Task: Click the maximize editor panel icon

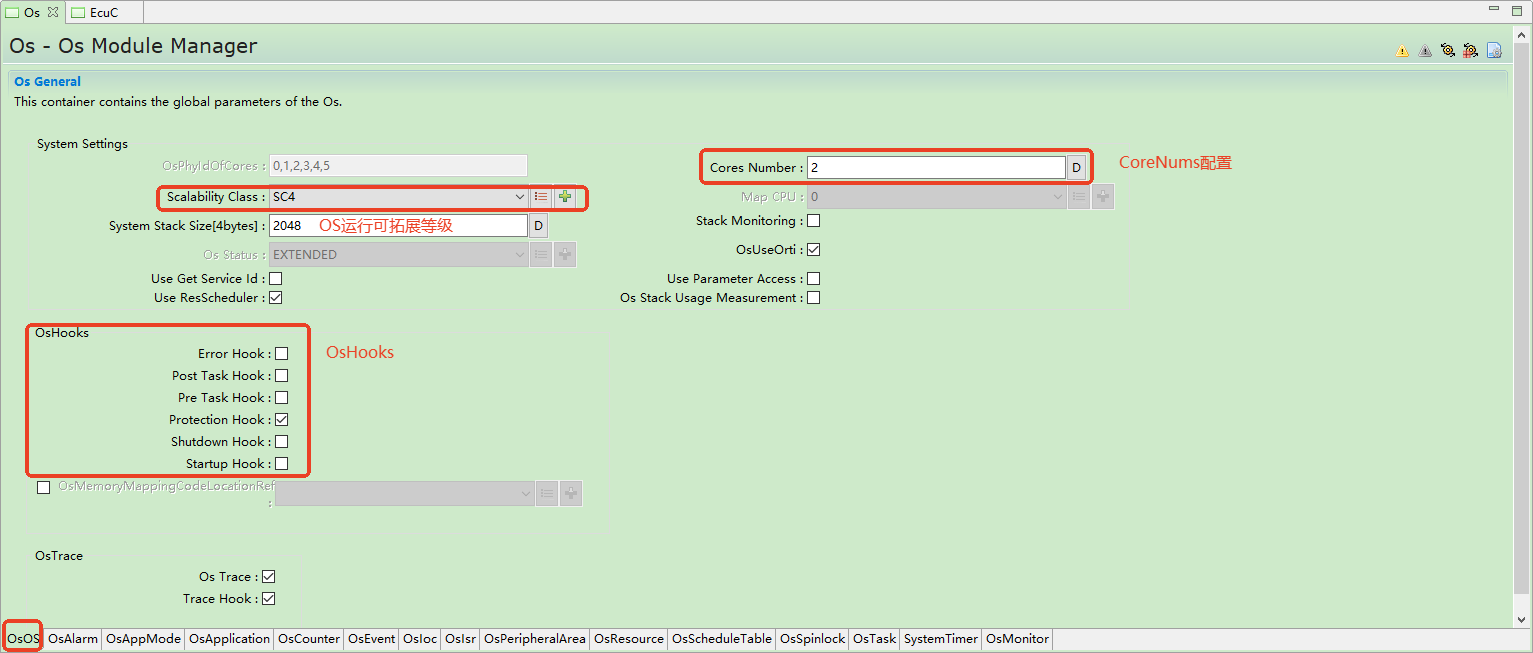Action: pos(1519,9)
